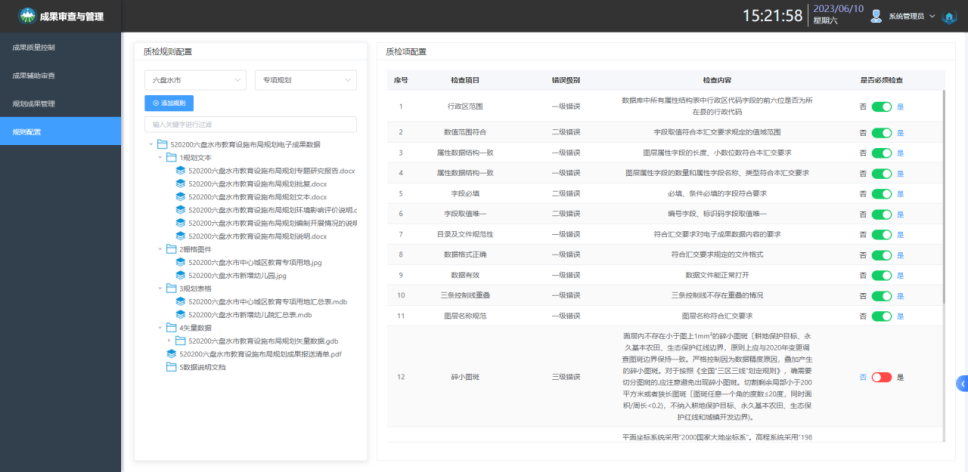Click file icon of 编制开展情况的说明

[x=180, y=223]
